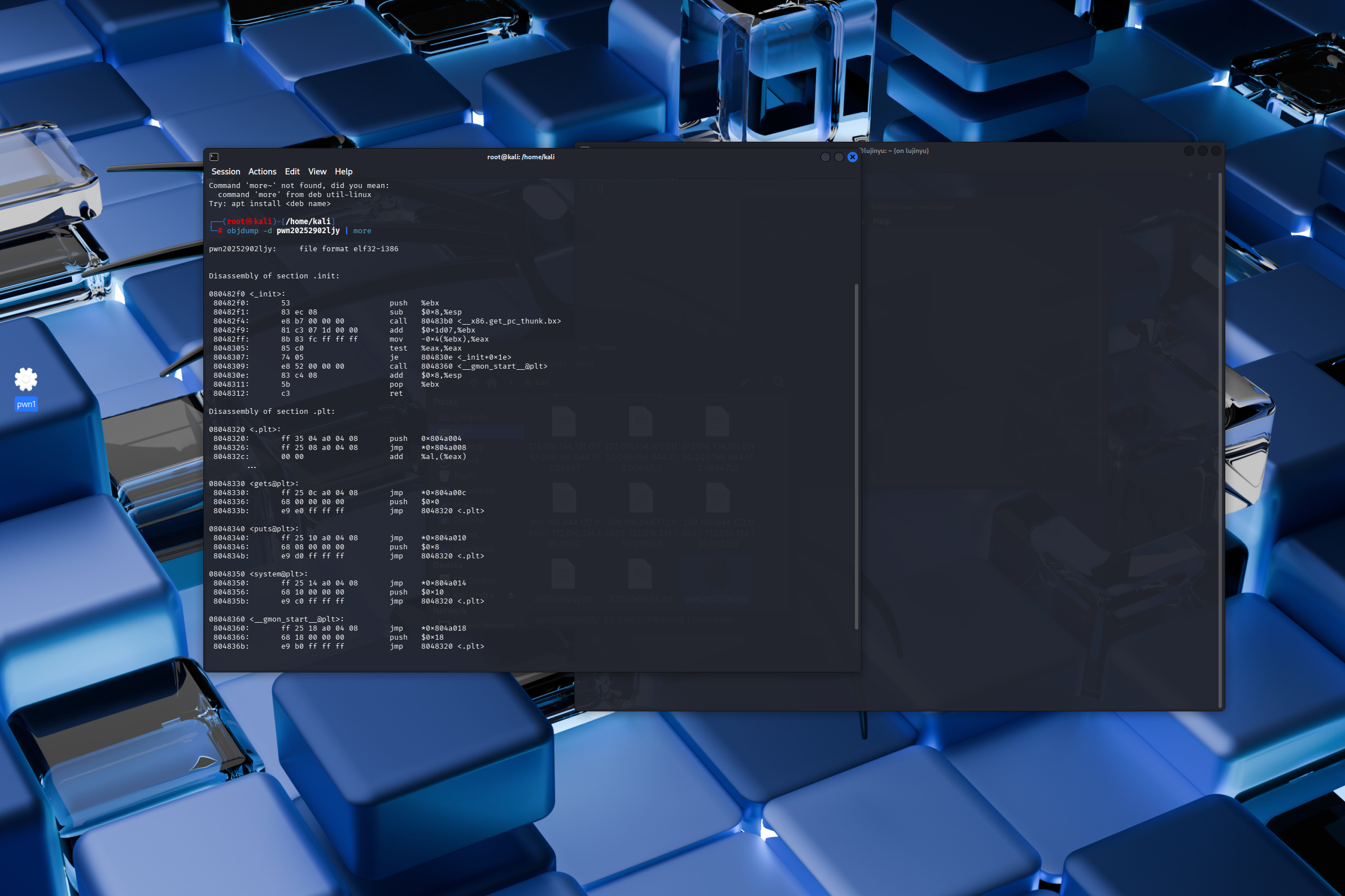
Task: Click the background window's right-edge scrollbar
Action: coord(1220,440)
